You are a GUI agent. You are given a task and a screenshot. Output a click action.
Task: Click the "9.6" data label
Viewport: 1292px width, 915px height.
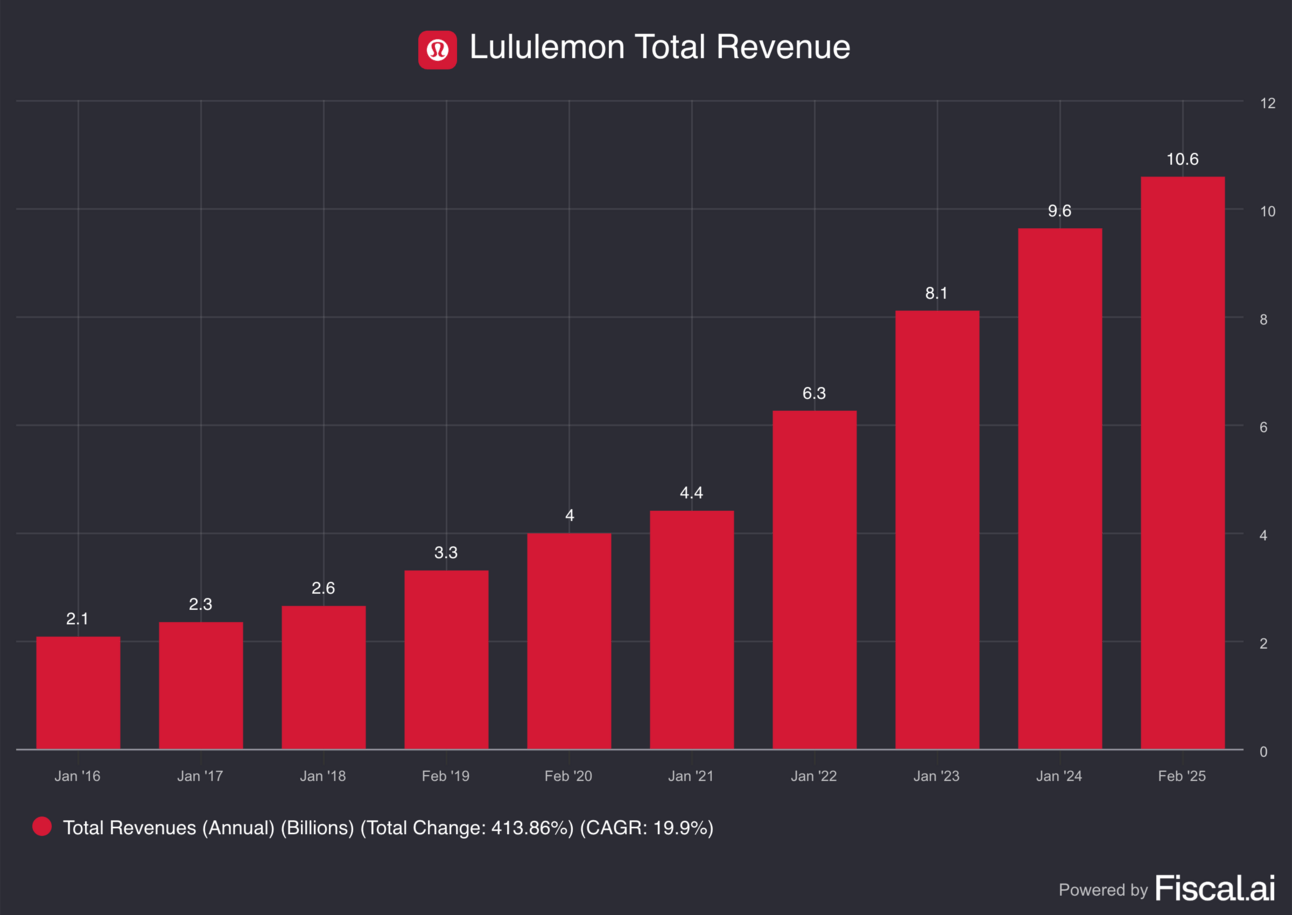click(x=1060, y=211)
